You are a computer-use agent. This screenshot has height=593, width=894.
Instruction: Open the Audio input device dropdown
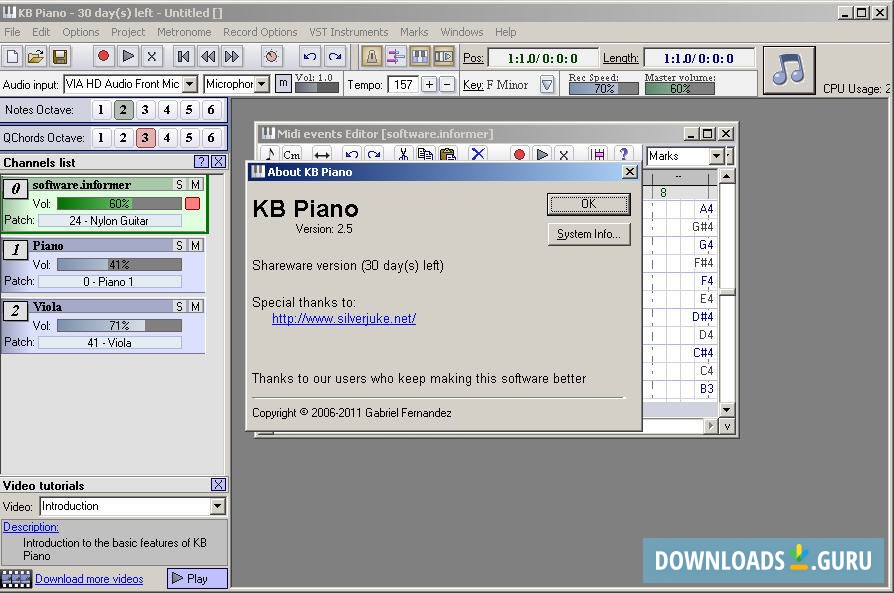click(190, 84)
